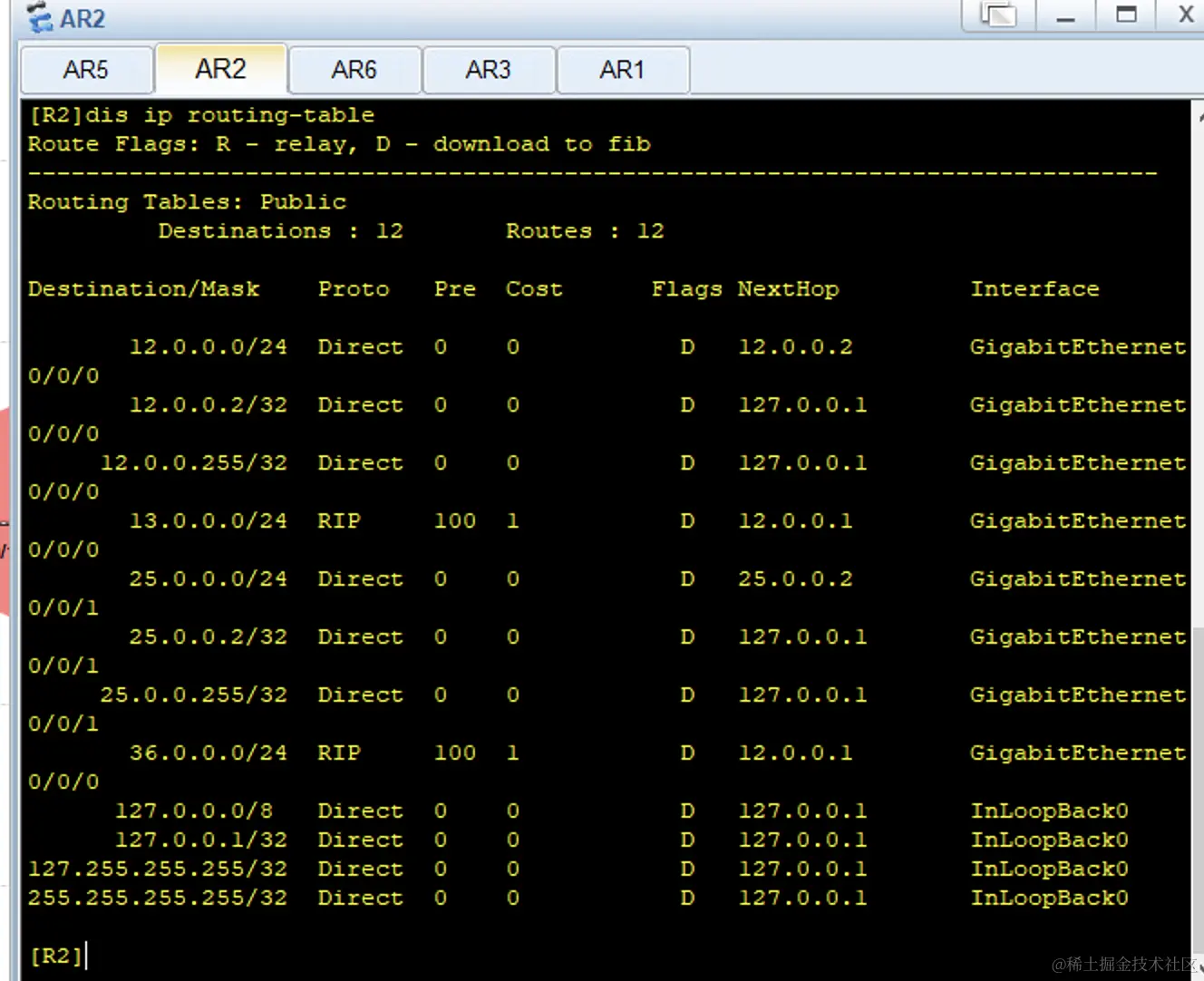
Task: Click the 'NextHop' column header
Action: (788, 288)
